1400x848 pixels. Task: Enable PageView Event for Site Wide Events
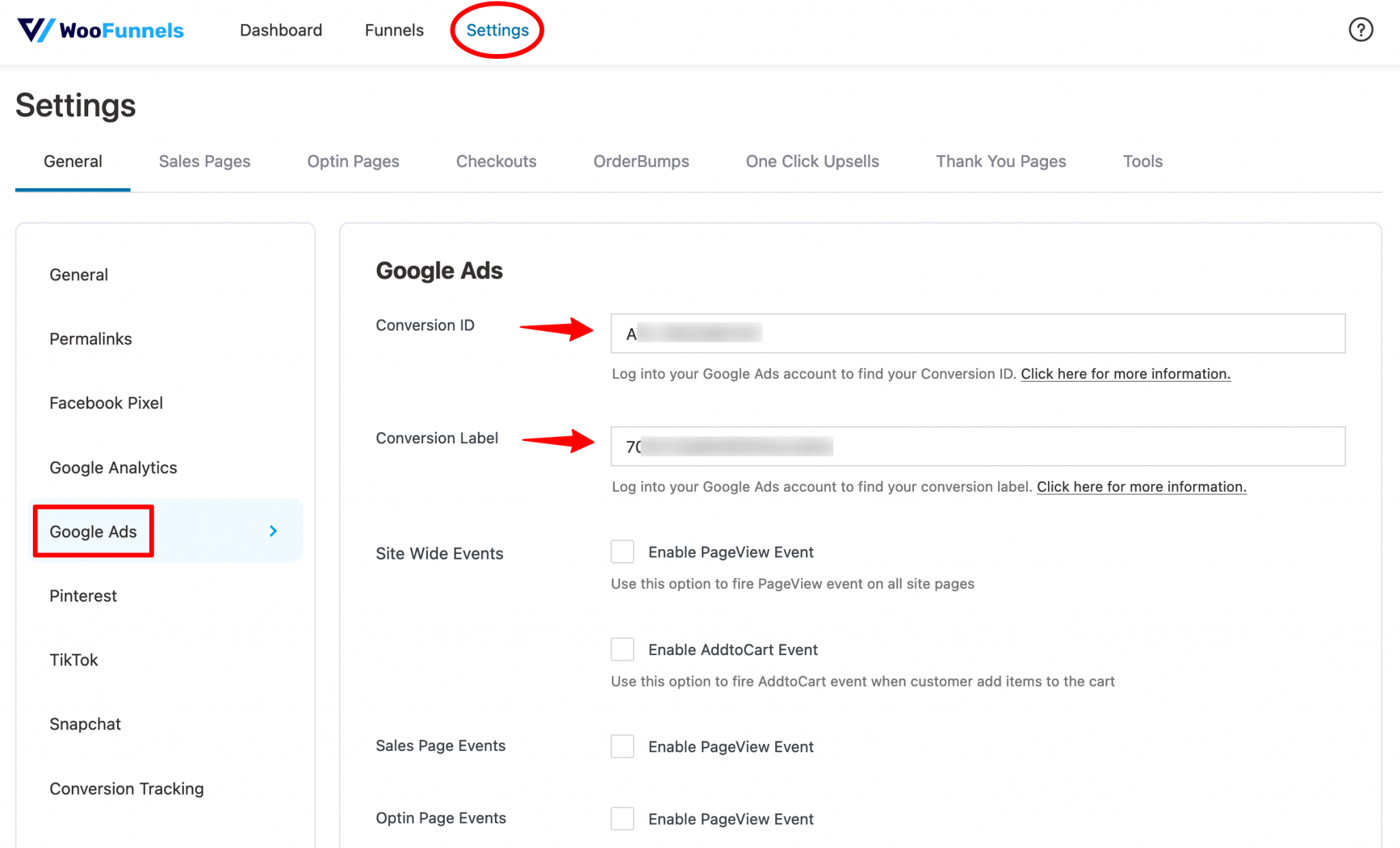tap(622, 552)
